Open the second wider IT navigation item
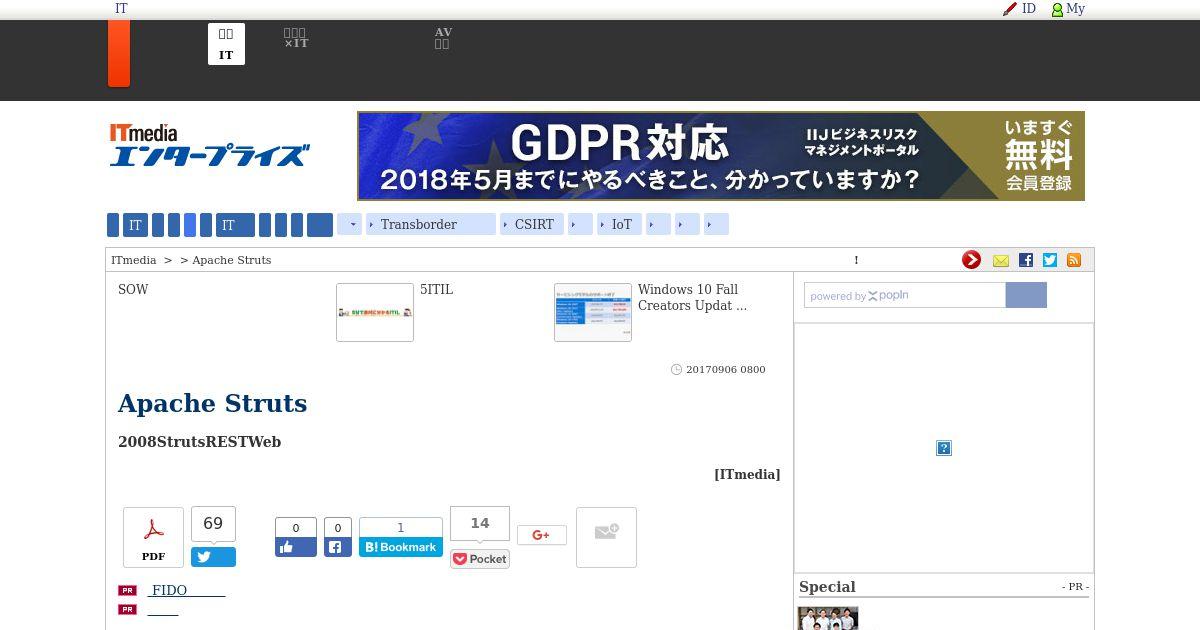The width and height of the screenshot is (1200, 630). click(x=235, y=225)
